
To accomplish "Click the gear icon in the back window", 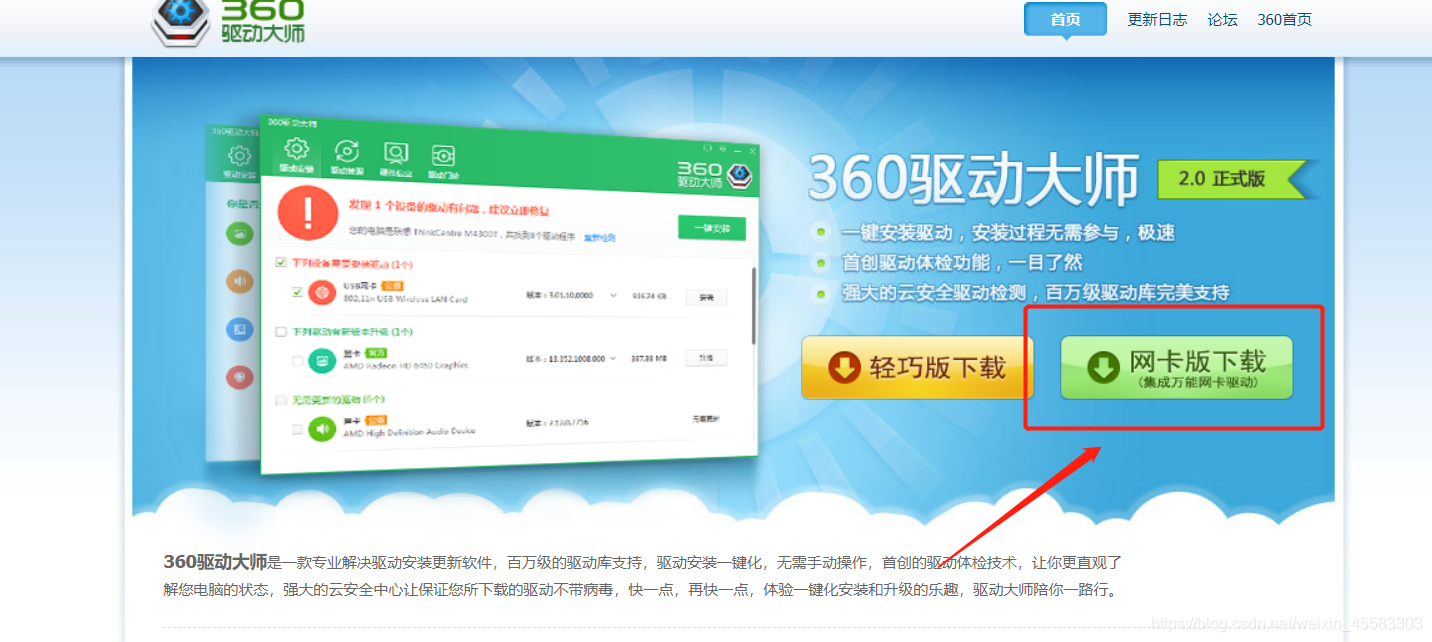I will (x=239, y=157).
